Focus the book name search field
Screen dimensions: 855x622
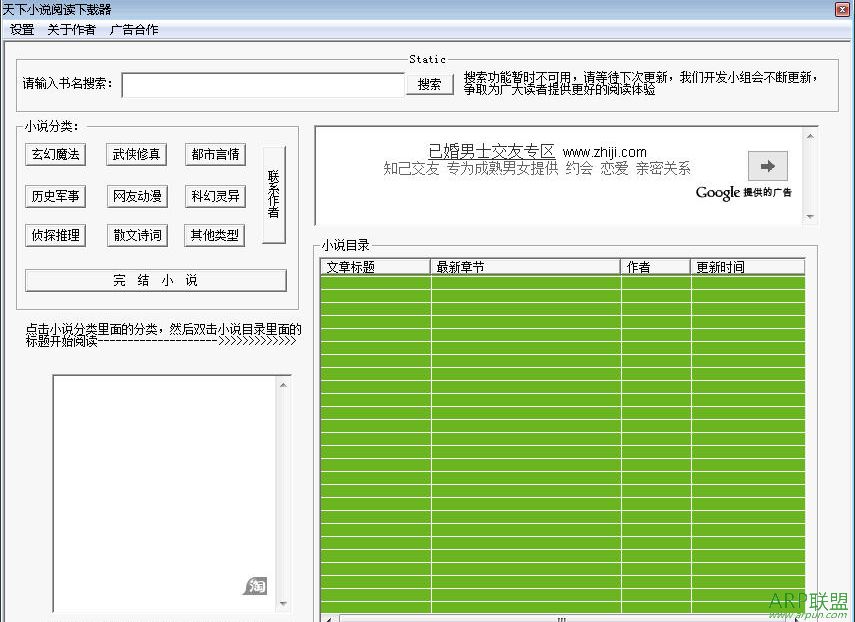pyautogui.click(x=262, y=86)
